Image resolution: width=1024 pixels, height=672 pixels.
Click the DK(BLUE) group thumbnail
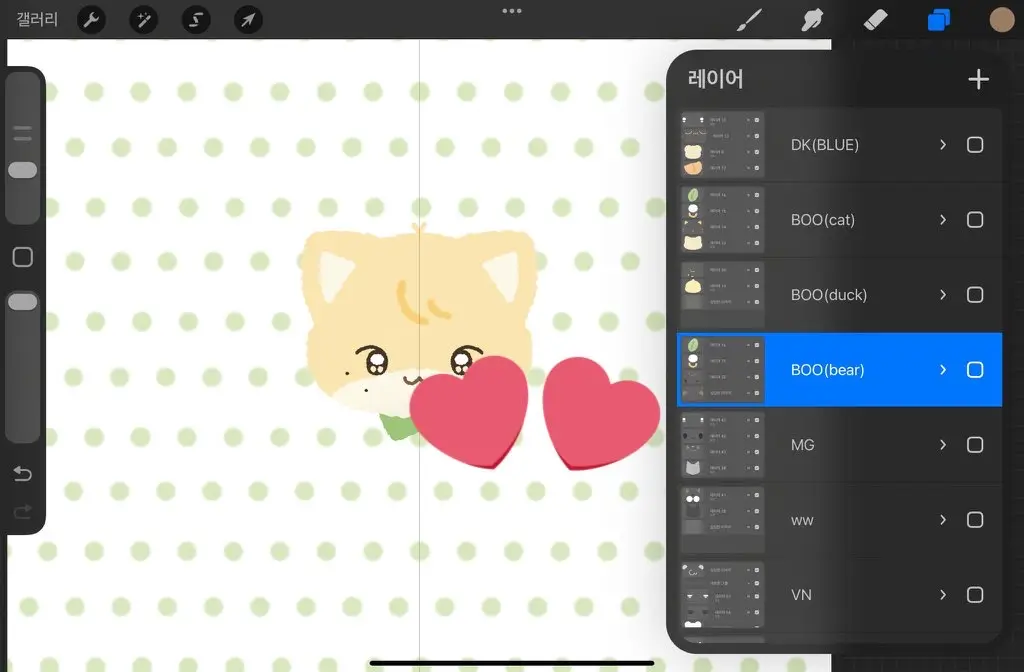point(722,145)
